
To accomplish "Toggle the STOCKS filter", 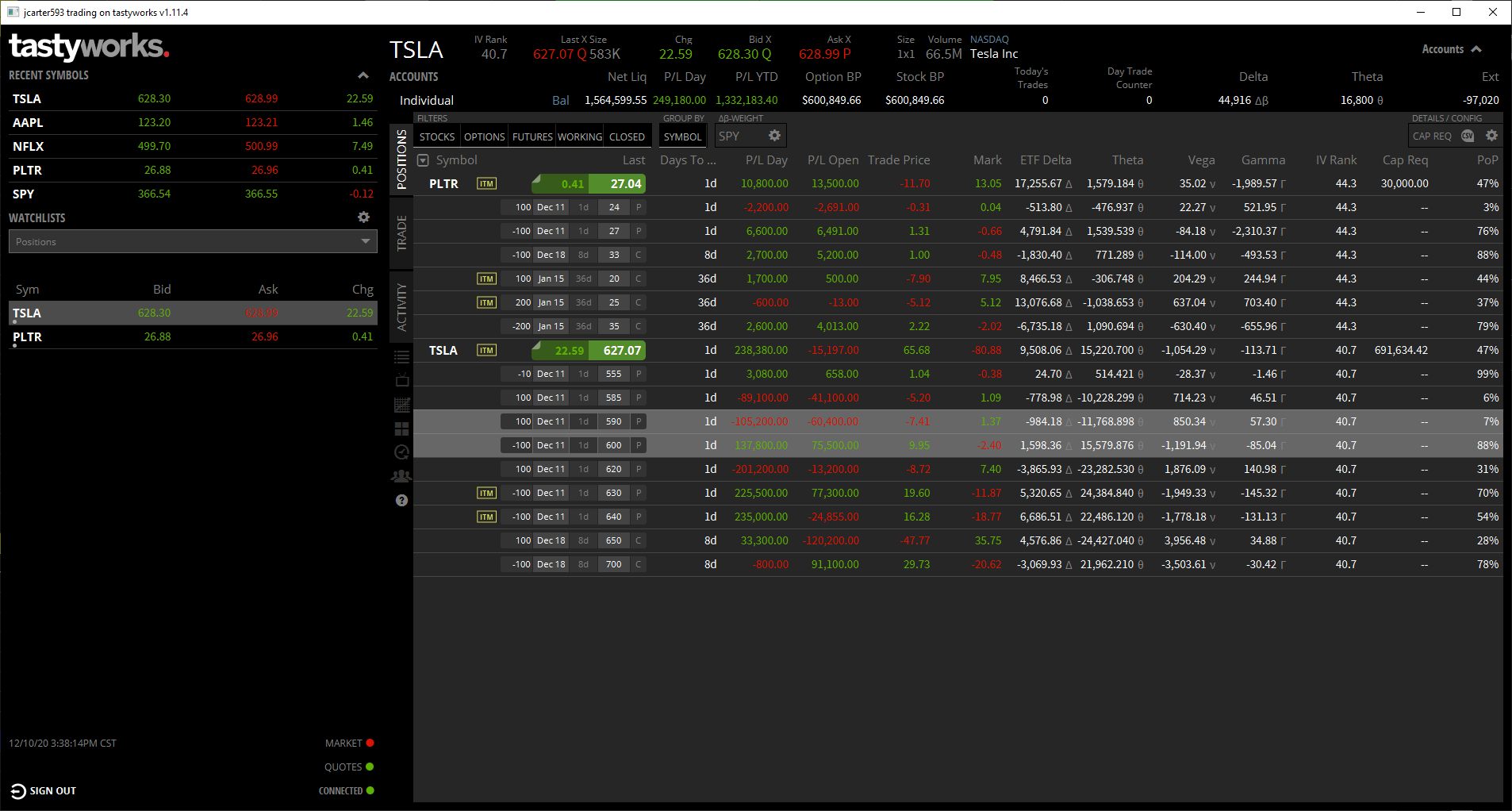I will (x=437, y=136).
